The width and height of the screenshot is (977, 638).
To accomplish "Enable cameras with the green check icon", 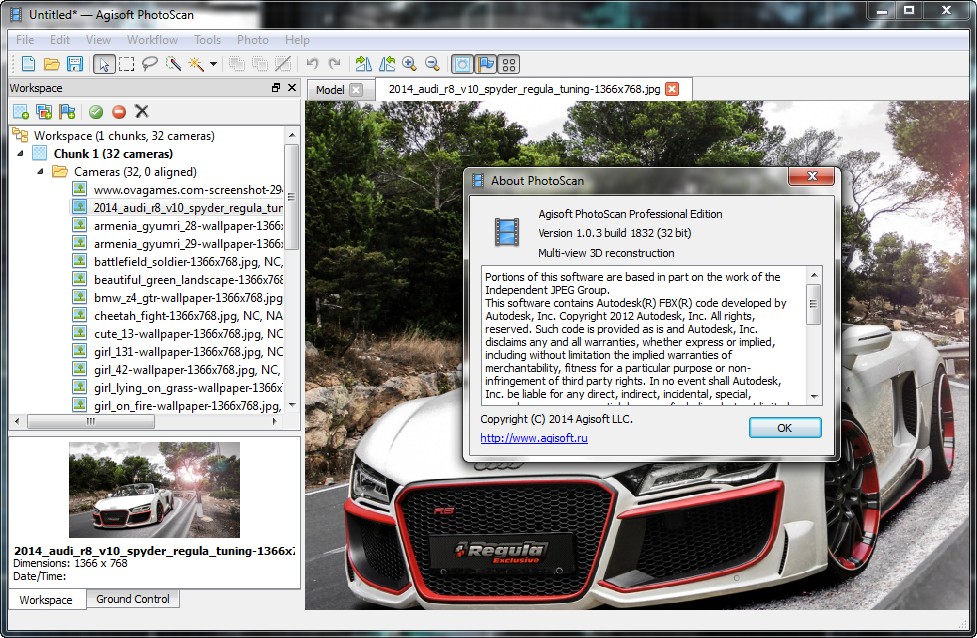I will pyautogui.click(x=96, y=112).
